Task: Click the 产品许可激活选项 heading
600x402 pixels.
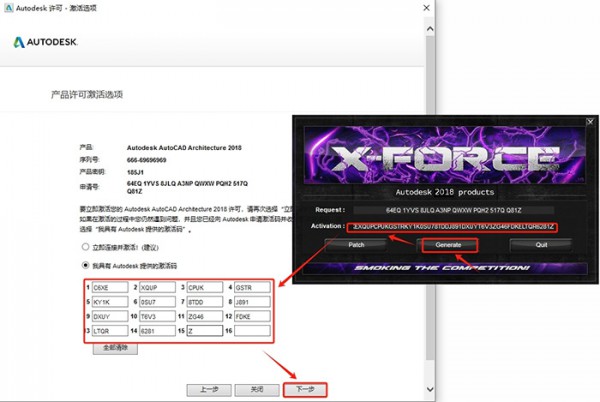Action: coord(87,94)
